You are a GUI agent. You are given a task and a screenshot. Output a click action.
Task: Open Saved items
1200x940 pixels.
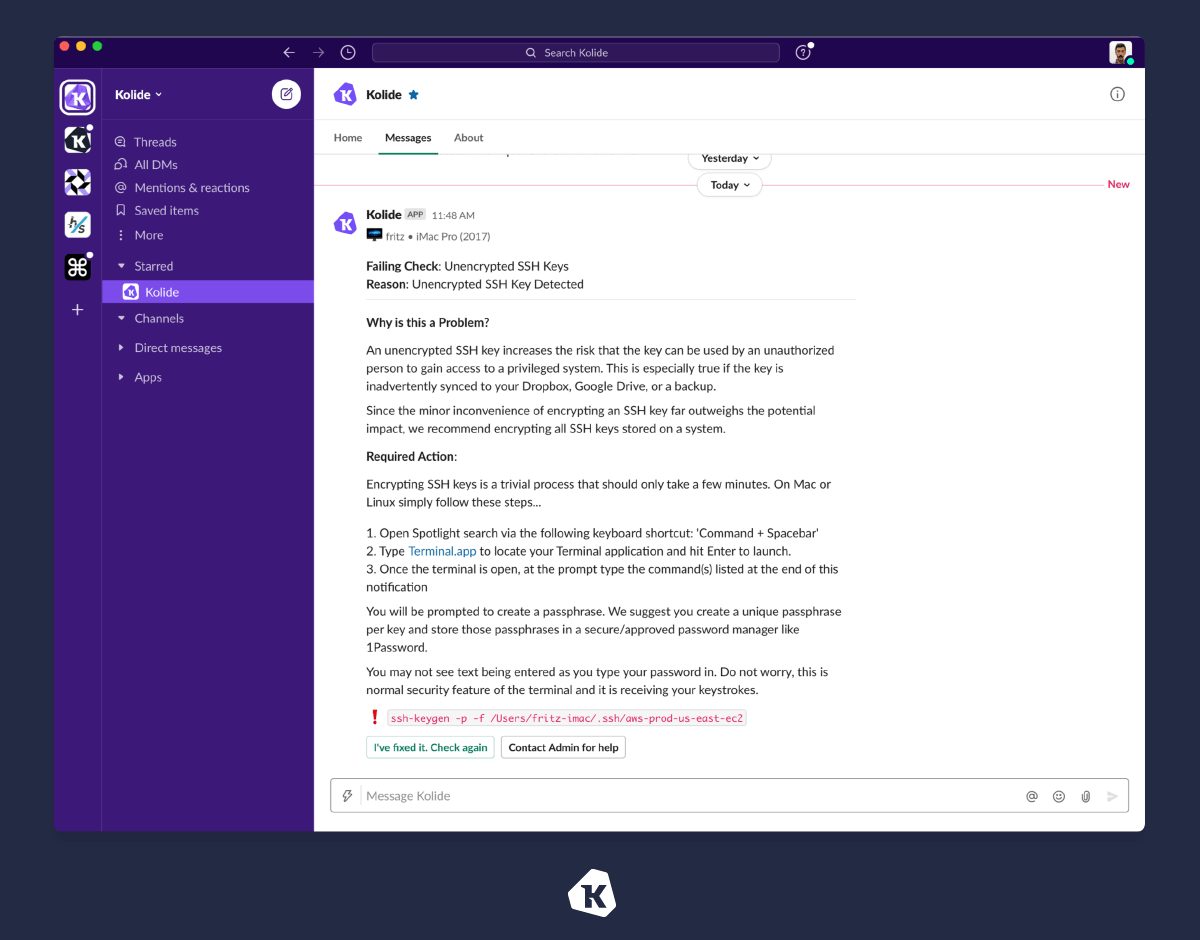166,210
